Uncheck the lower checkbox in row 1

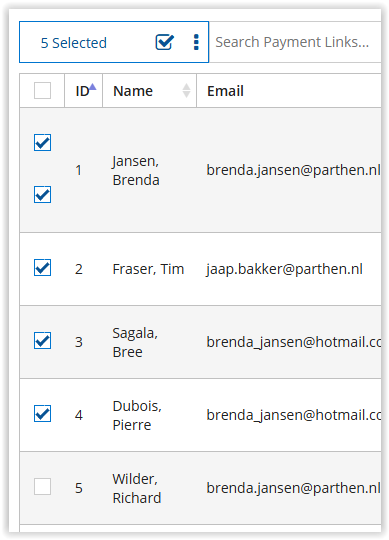click(42, 195)
